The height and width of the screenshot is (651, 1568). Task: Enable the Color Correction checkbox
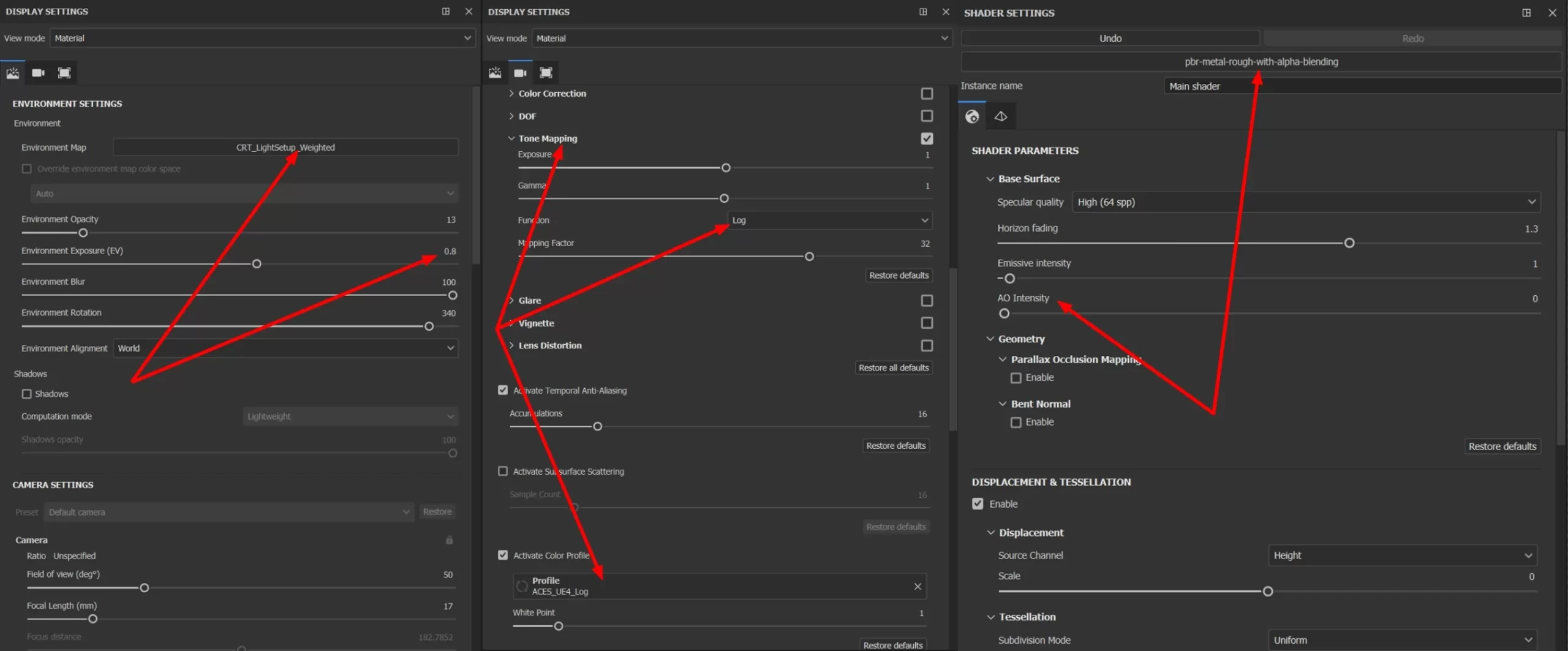(927, 94)
